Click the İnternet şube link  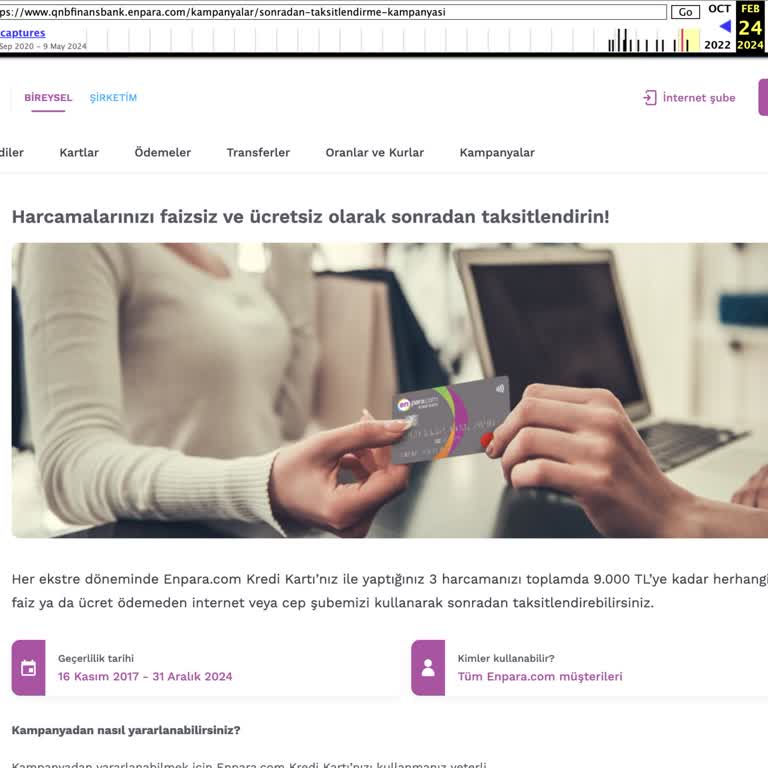coord(699,98)
